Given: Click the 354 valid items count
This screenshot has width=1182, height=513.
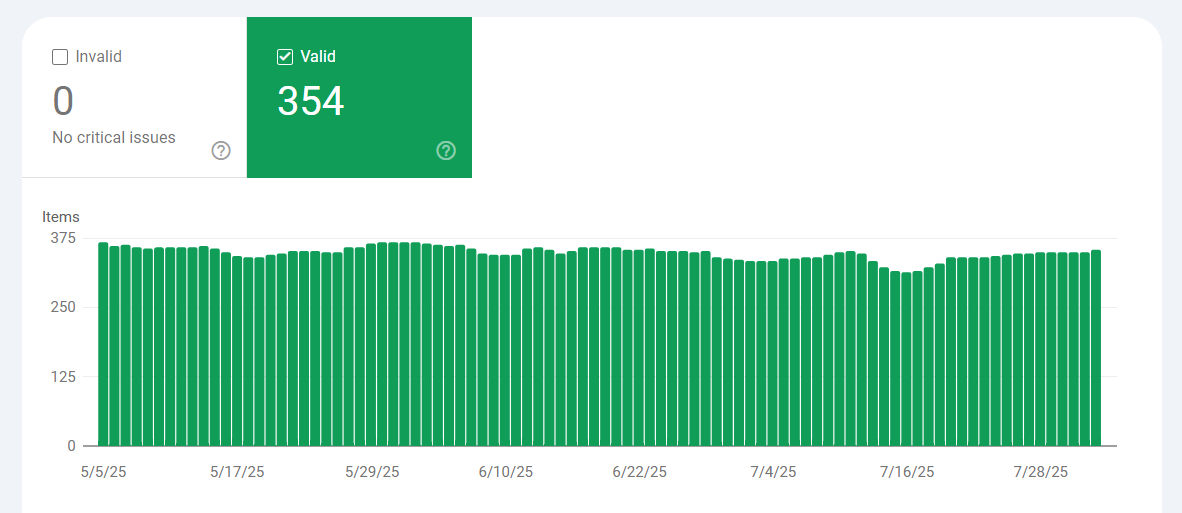Looking at the screenshot, I should point(311,102).
